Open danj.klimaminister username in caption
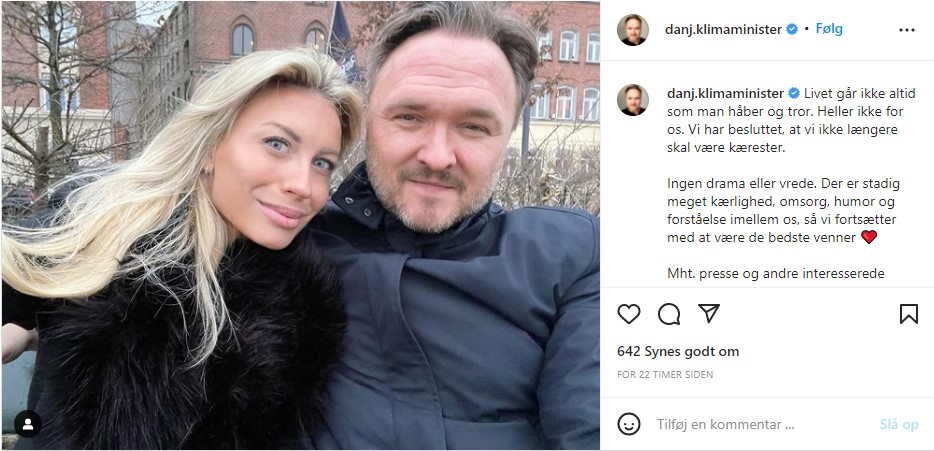Viewport: 934px width, 451px height. pyautogui.click(x=726, y=94)
